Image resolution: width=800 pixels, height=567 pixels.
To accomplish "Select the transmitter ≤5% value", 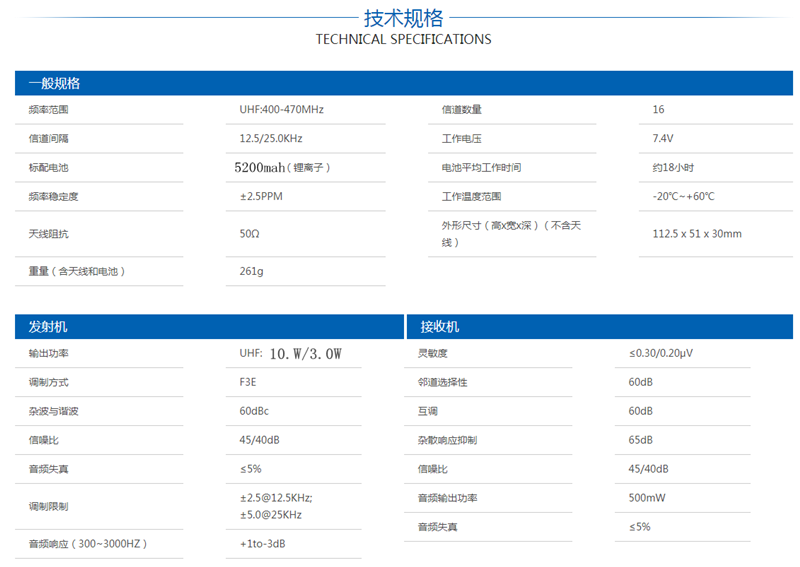I will [251, 470].
